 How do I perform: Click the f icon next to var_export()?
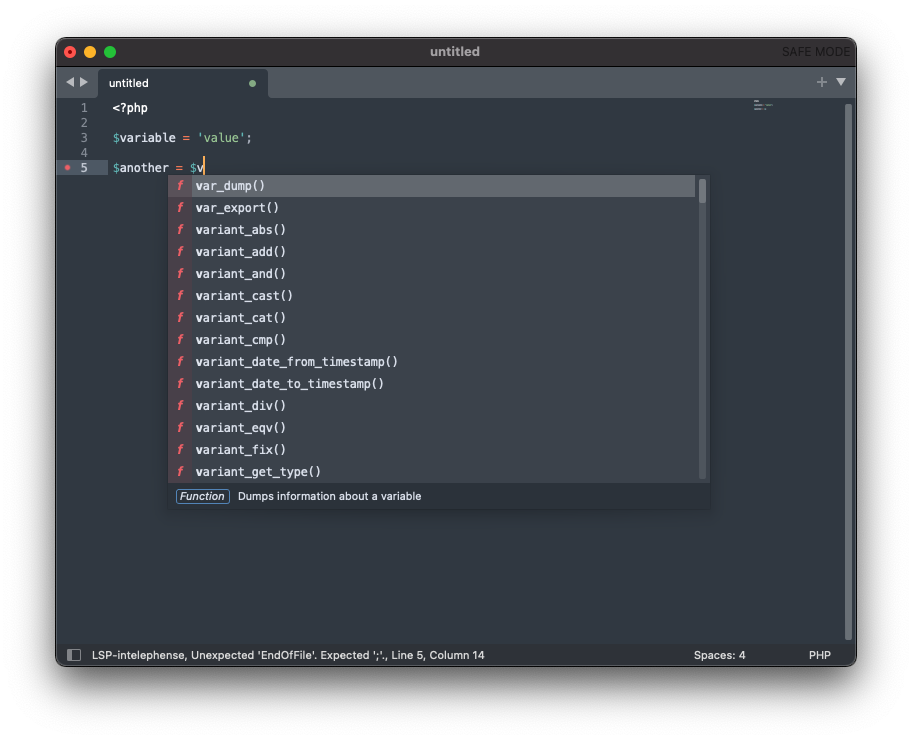tap(181, 207)
